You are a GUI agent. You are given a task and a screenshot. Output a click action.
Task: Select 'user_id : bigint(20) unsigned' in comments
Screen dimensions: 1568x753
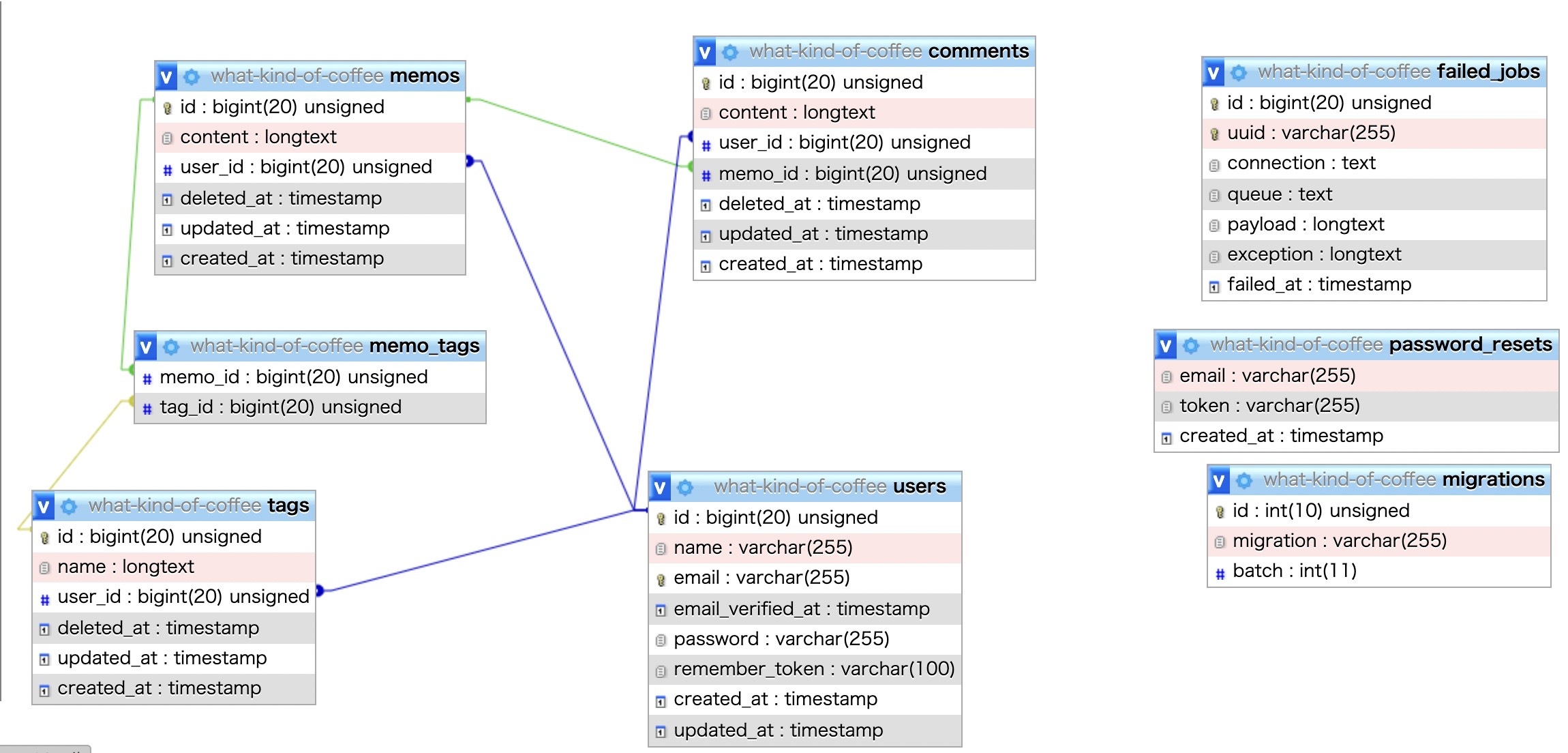click(864, 143)
